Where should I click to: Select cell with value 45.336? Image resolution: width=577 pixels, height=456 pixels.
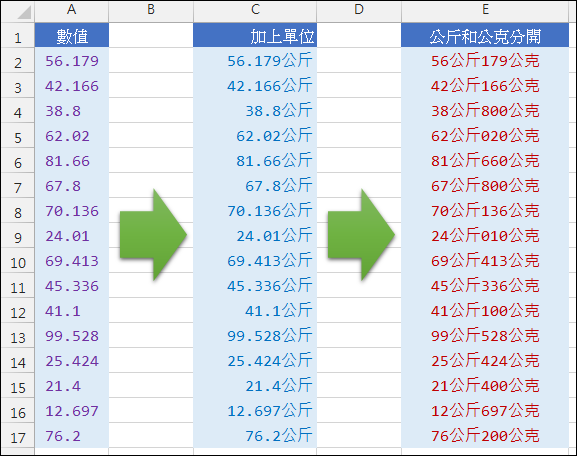(72, 286)
